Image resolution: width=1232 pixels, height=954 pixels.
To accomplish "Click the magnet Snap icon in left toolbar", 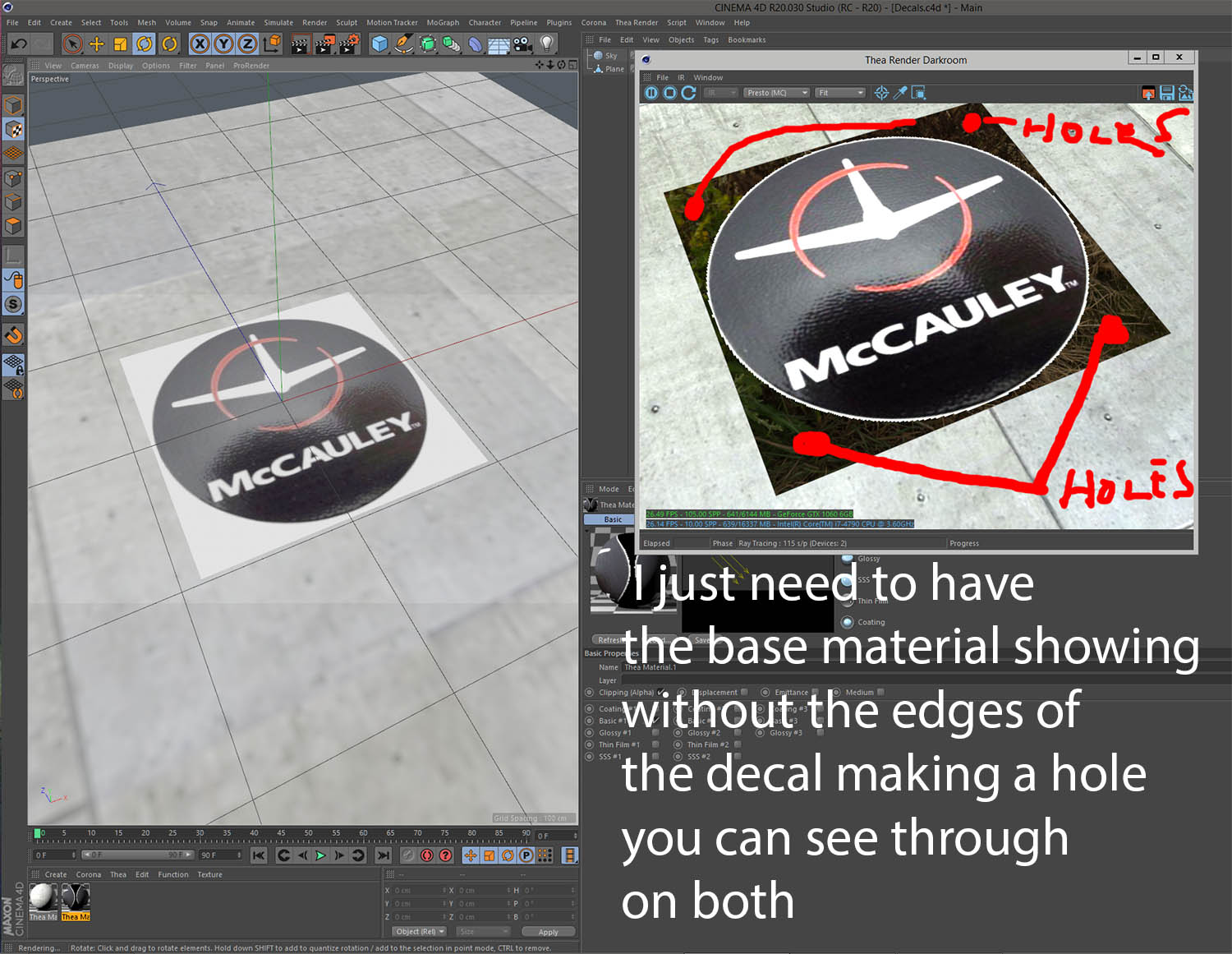I will [13, 334].
